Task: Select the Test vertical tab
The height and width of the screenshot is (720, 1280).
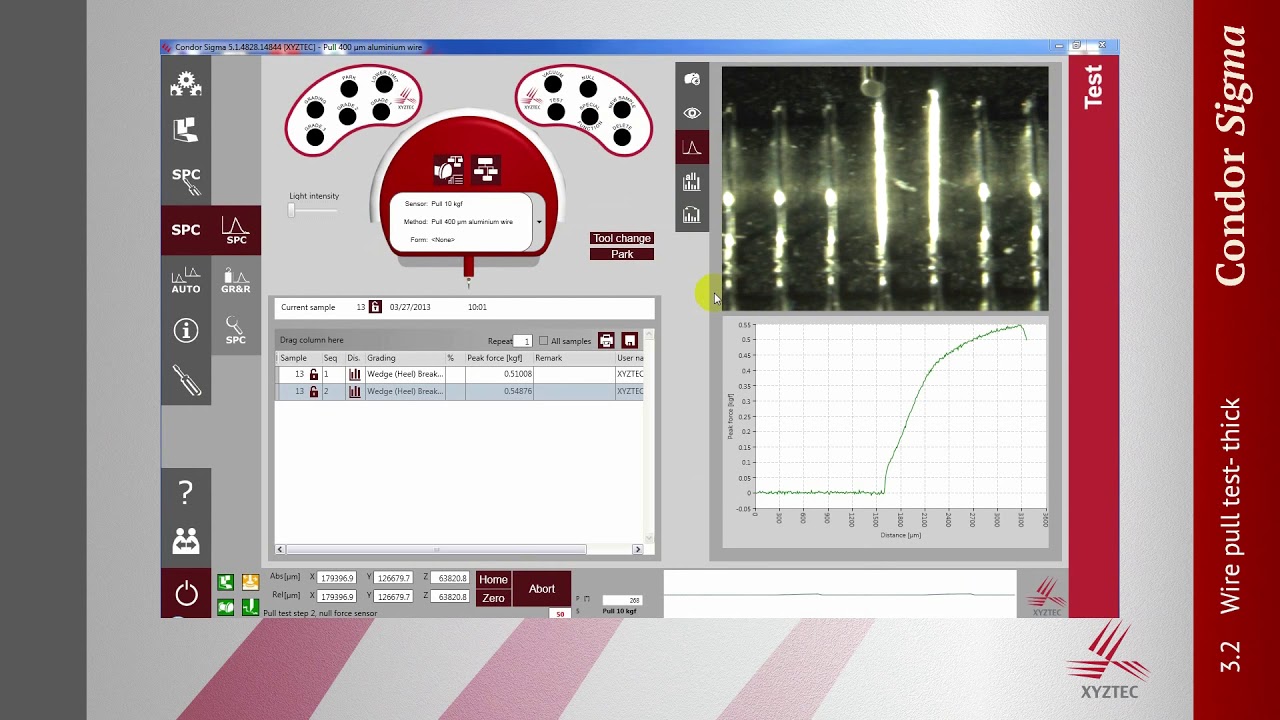Action: point(1093,87)
